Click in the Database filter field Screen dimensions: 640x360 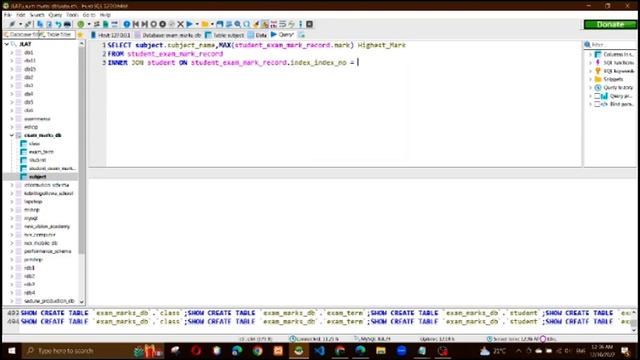tap(21, 35)
